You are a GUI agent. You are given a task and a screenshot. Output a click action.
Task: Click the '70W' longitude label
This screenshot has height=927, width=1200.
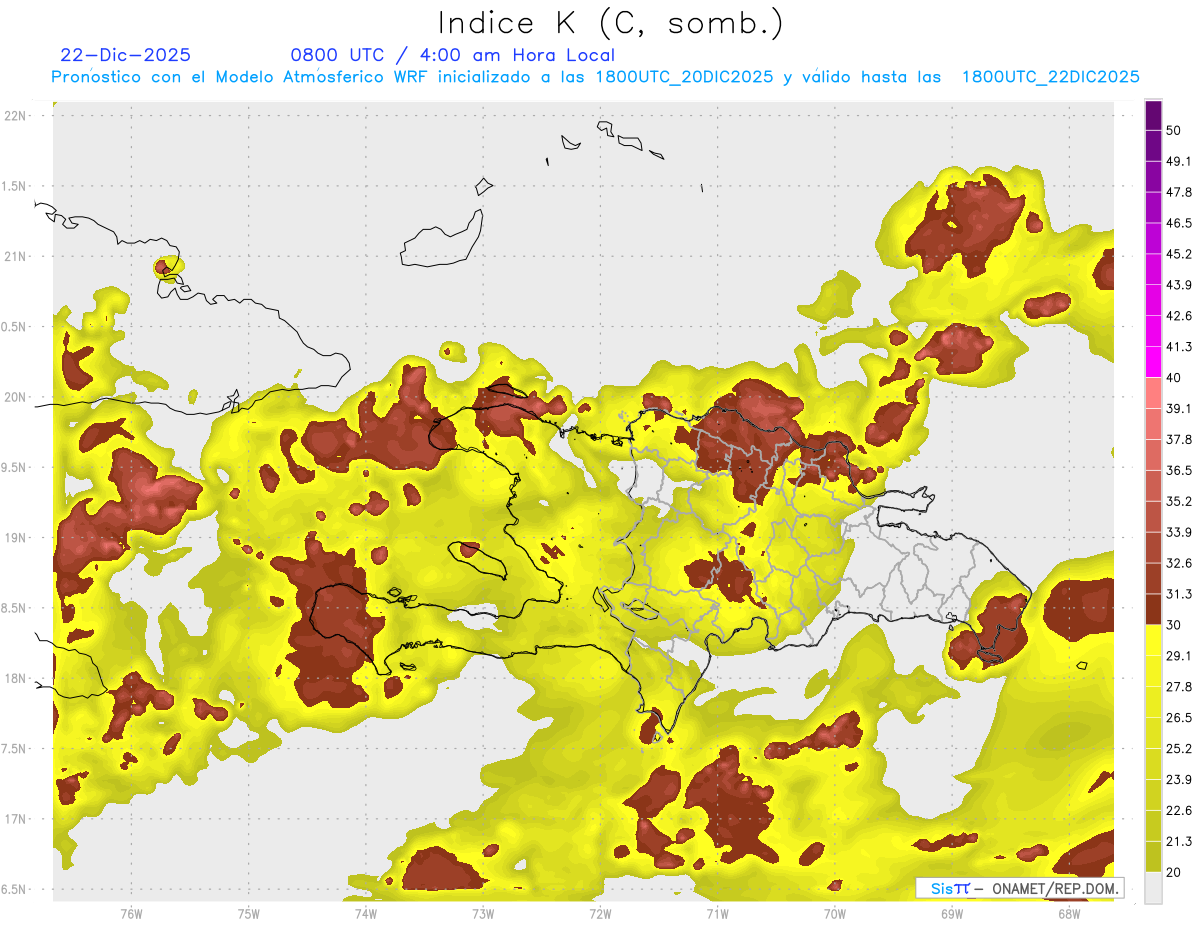tap(835, 913)
